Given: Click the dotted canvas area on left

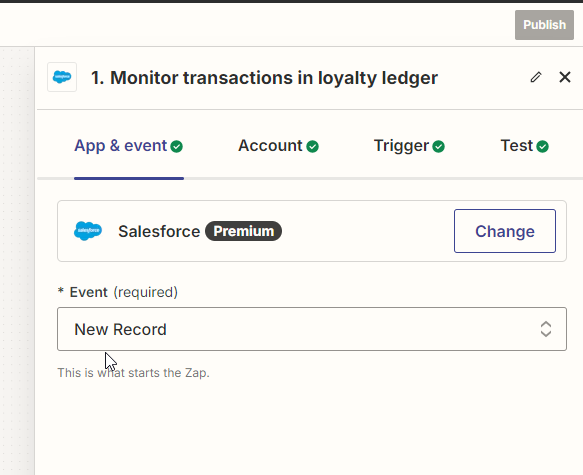Looking at the screenshot, I should coord(17,260).
